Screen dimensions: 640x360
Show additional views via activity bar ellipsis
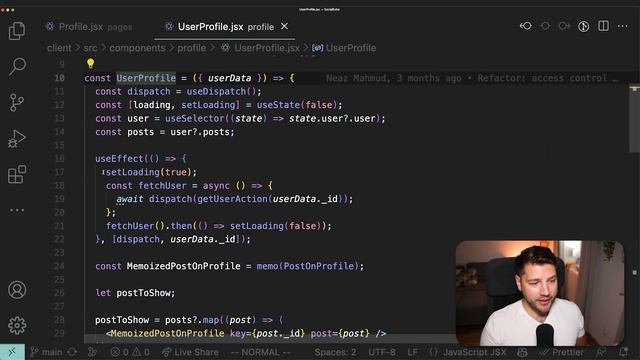[x=17, y=210]
